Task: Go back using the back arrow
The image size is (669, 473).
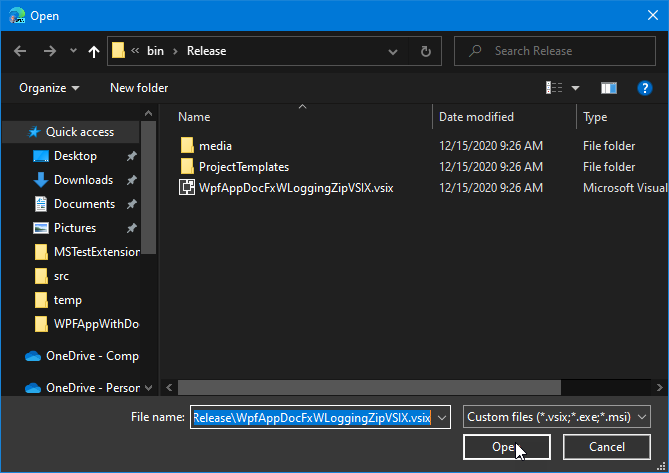Action: pyautogui.click(x=20, y=51)
